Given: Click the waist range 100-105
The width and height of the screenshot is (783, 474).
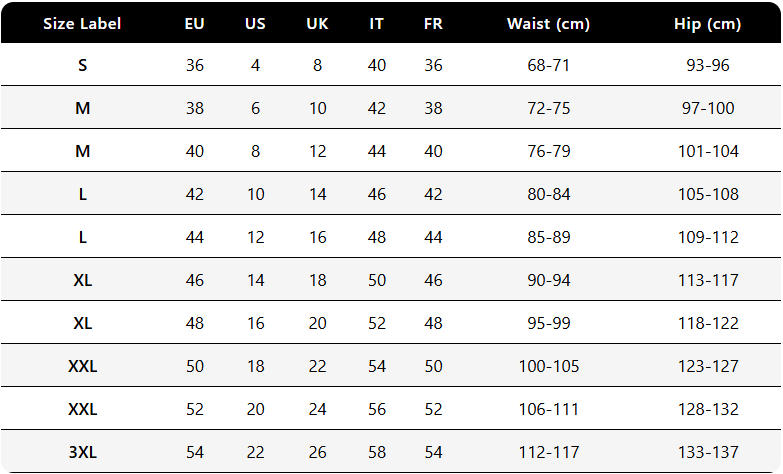Looking at the screenshot, I should tap(549, 367).
